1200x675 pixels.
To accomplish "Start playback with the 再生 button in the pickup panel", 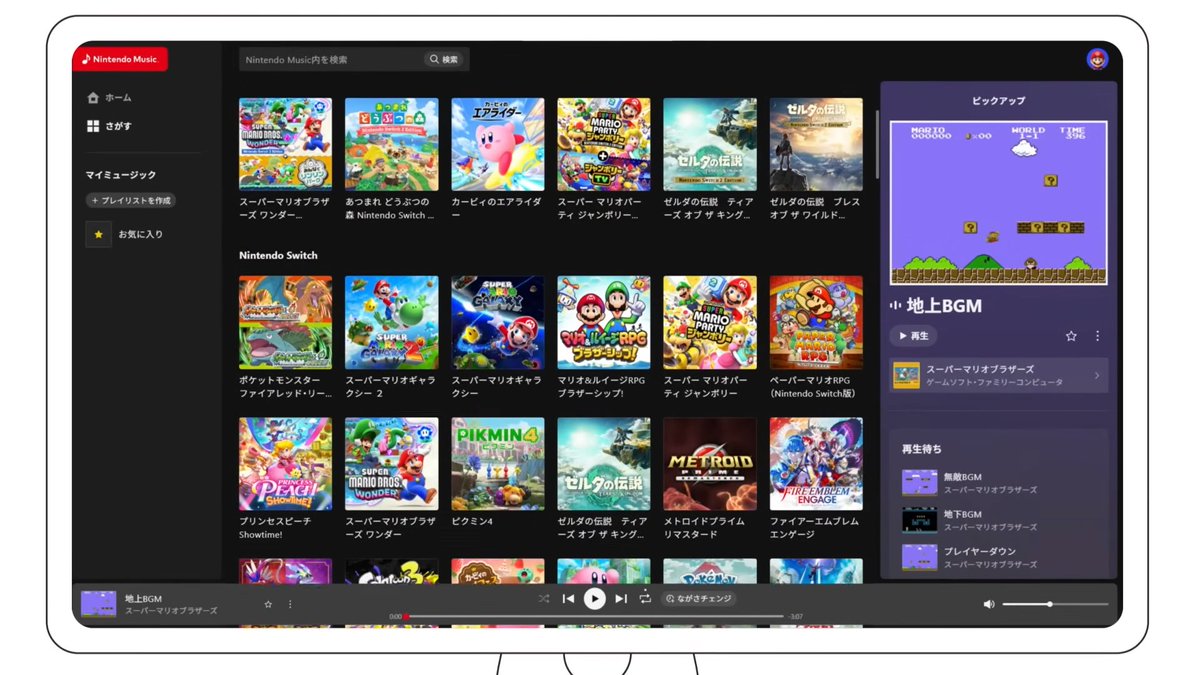I will [913, 336].
